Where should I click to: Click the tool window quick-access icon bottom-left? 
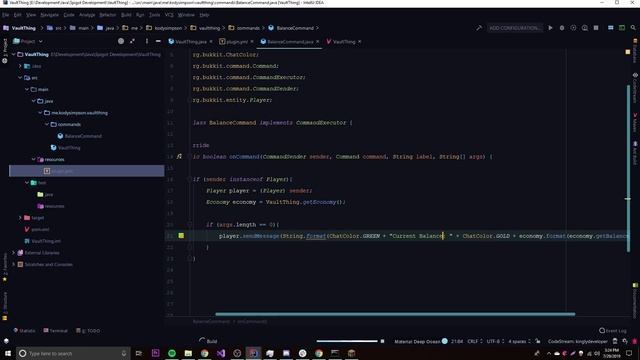click(x=6, y=341)
